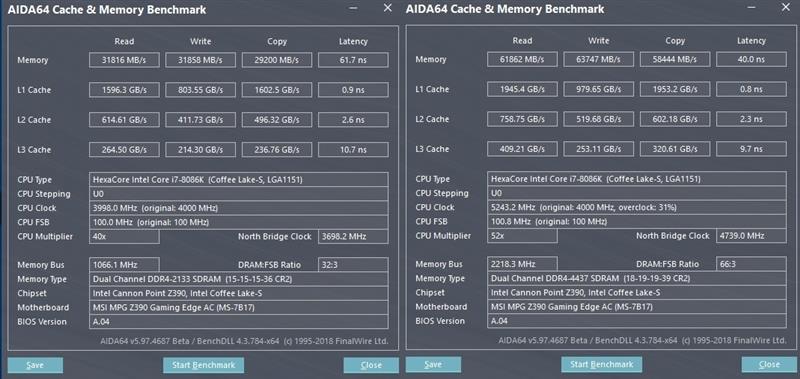Click Save button in right AIDA64 window
The width and height of the screenshot is (800, 379).
(x=433, y=365)
